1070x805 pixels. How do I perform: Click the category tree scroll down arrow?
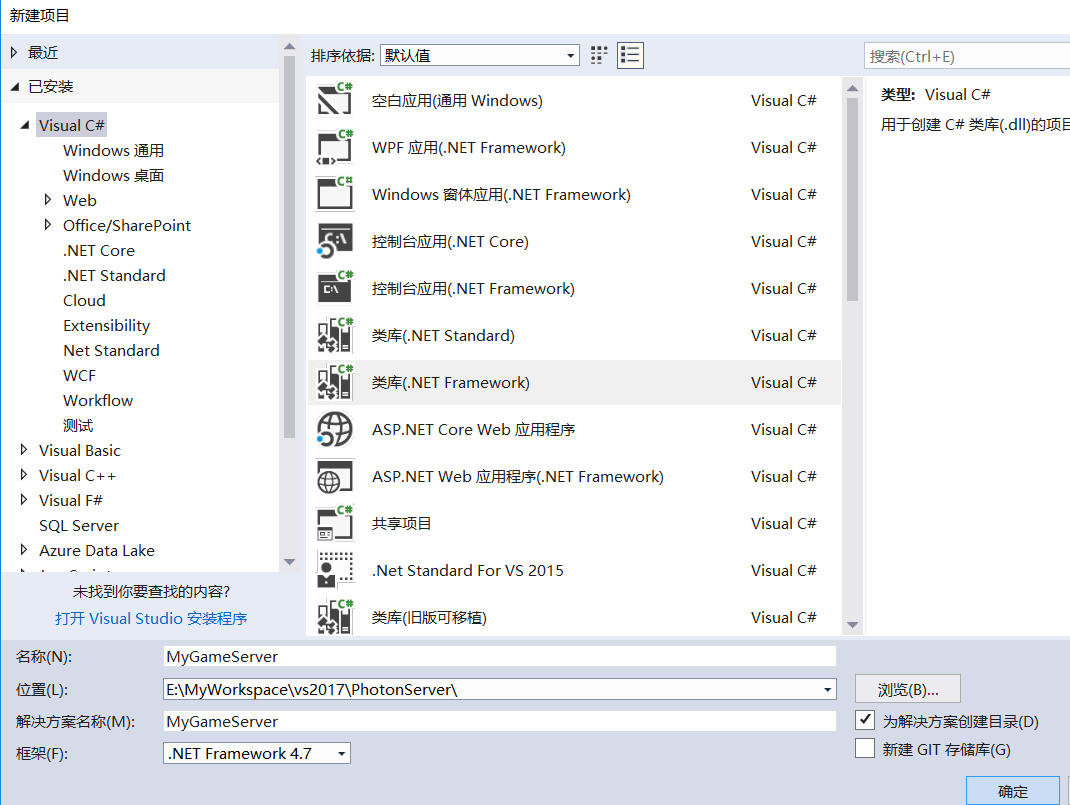[289, 562]
